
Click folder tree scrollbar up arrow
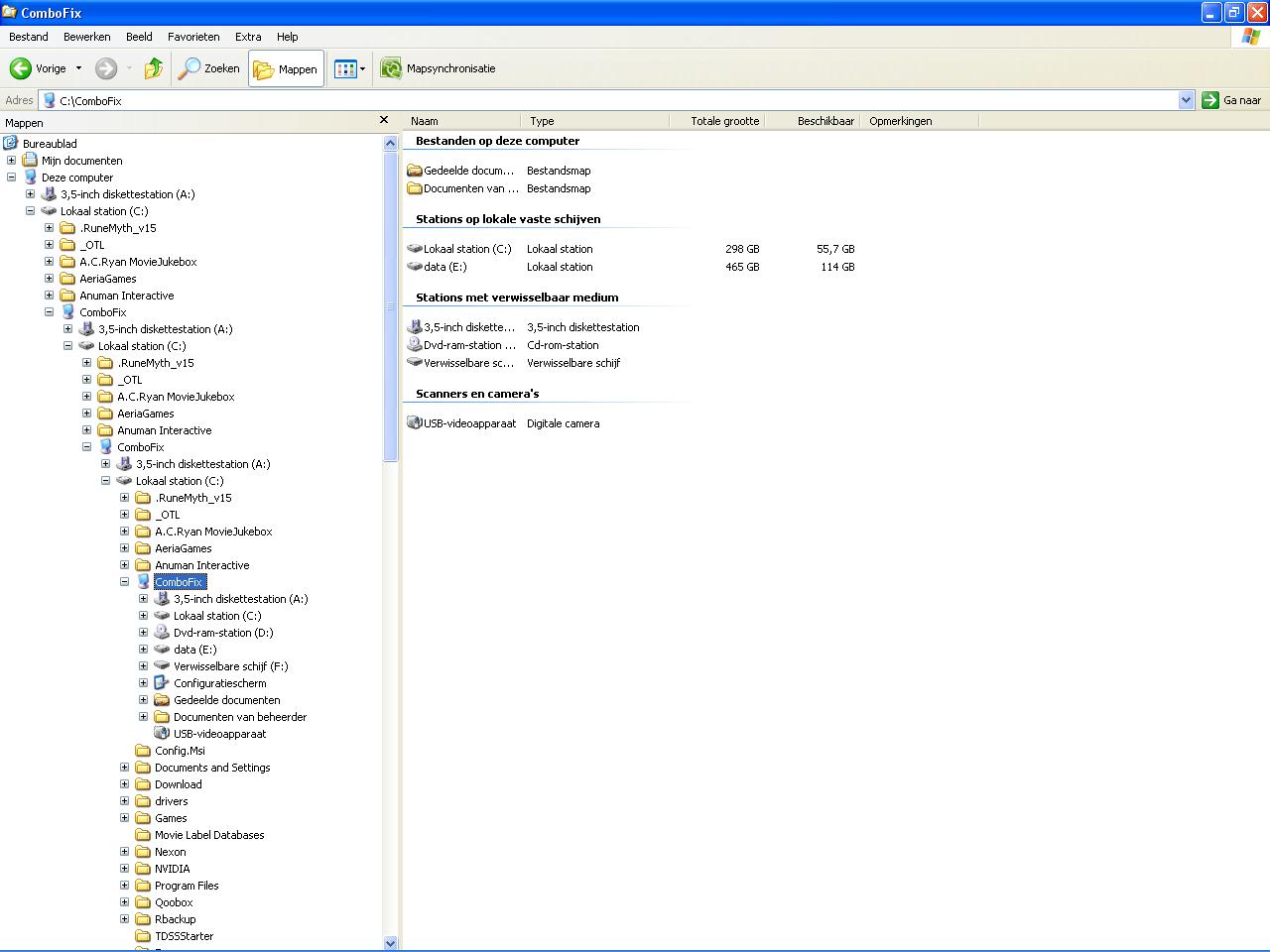pyautogui.click(x=390, y=143)
